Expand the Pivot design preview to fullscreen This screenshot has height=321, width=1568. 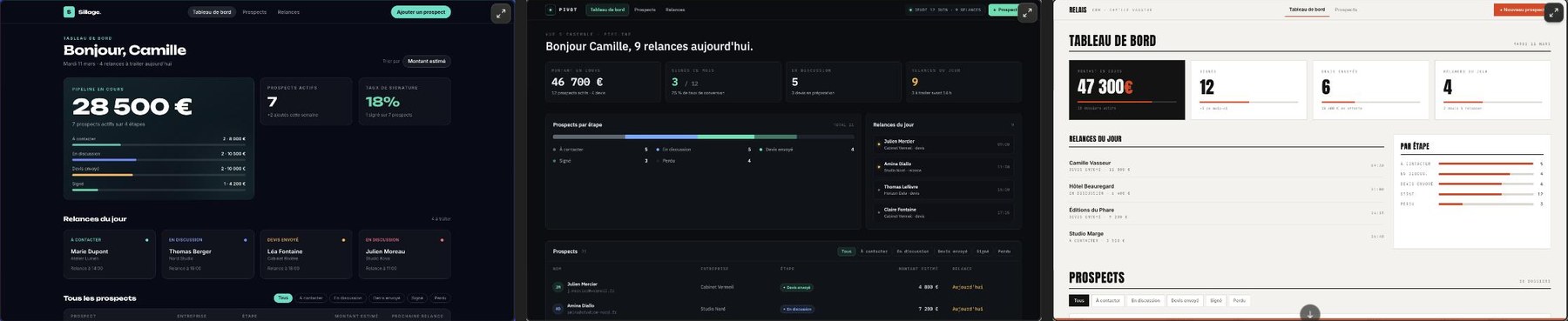coord(1028,13)
